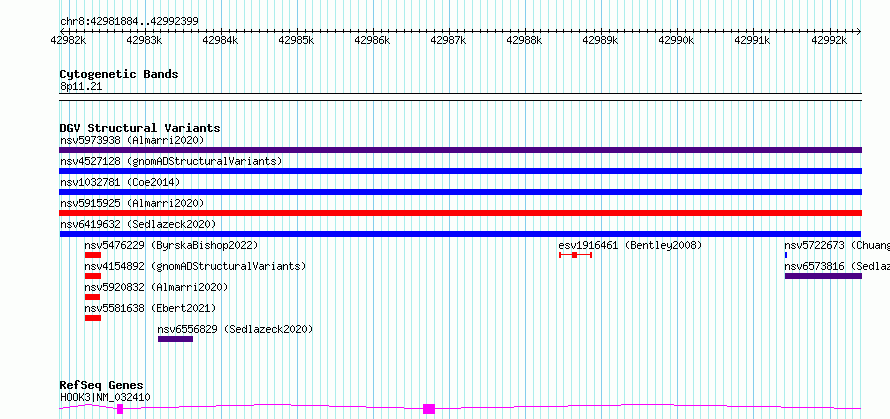Open the nsv5722673 (Chuang label
Screen dimensions: 890x419
click(837, 245)
